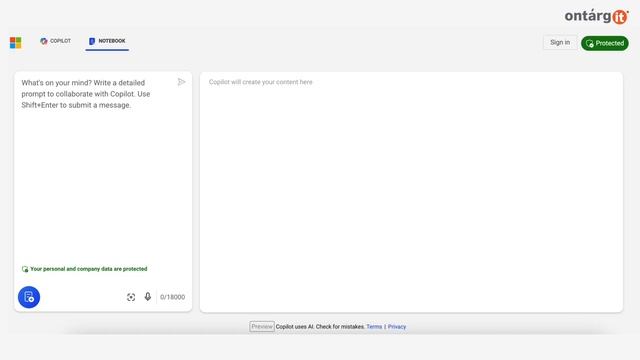Click 'Copilot uses AI. Check for mistakes.' text
The height and width of the screenshot is (360, 640).
(320, 327)
